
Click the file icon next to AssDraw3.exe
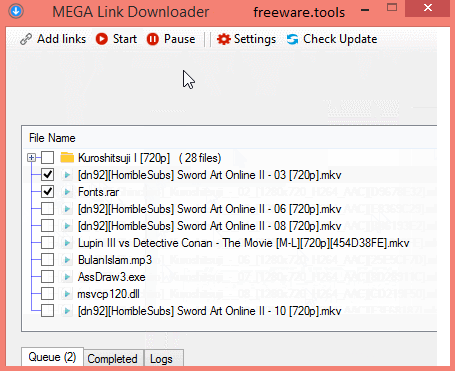(x=67, y=277)
